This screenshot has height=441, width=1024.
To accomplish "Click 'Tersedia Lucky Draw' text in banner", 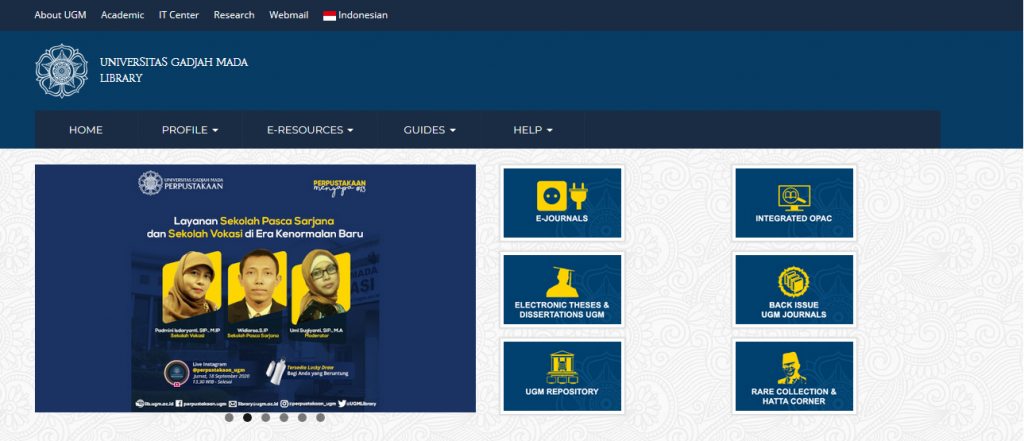I will (312, 367).
